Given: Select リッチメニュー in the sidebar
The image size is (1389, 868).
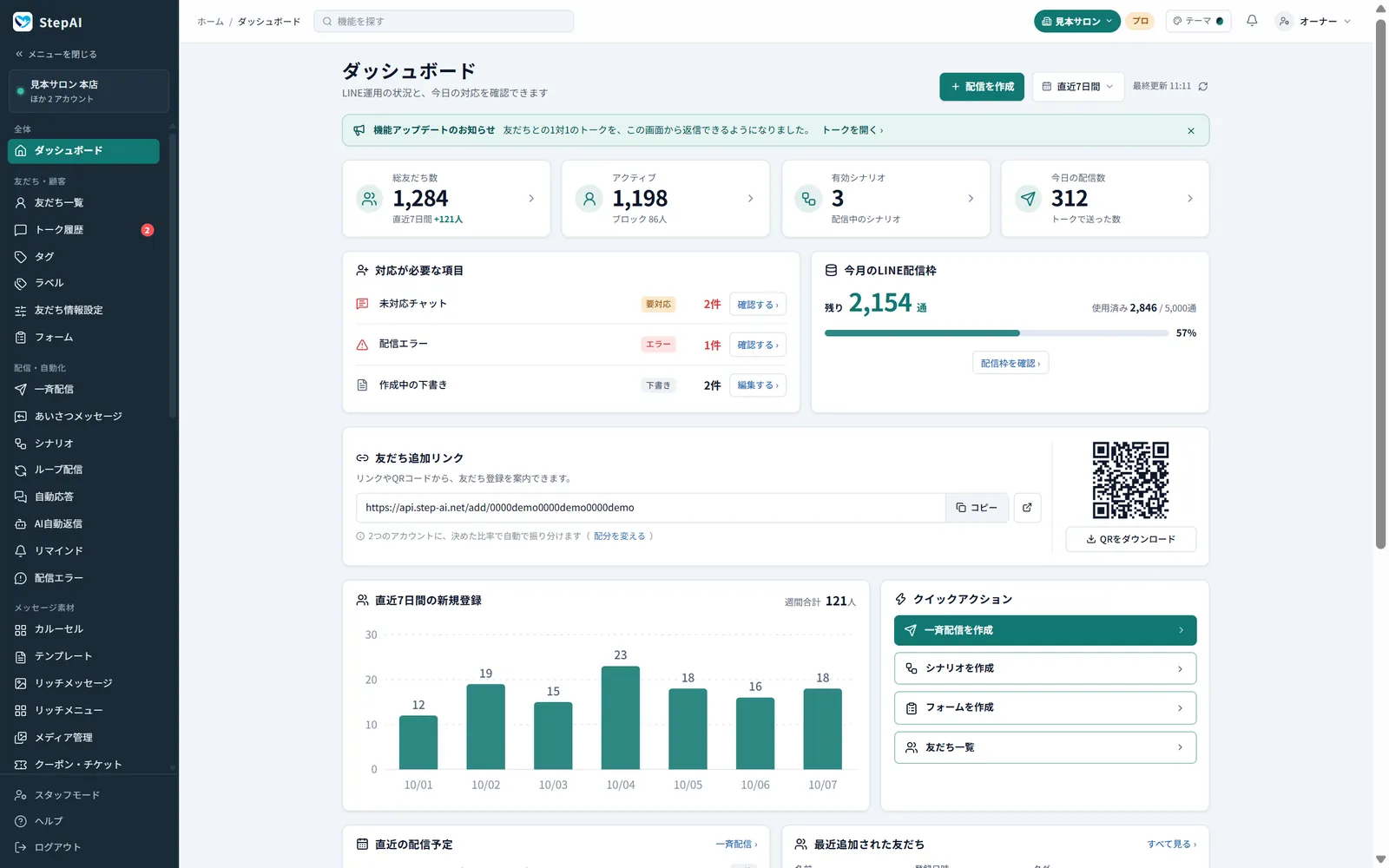Looking at the screenshot, I should click(83, 711).
